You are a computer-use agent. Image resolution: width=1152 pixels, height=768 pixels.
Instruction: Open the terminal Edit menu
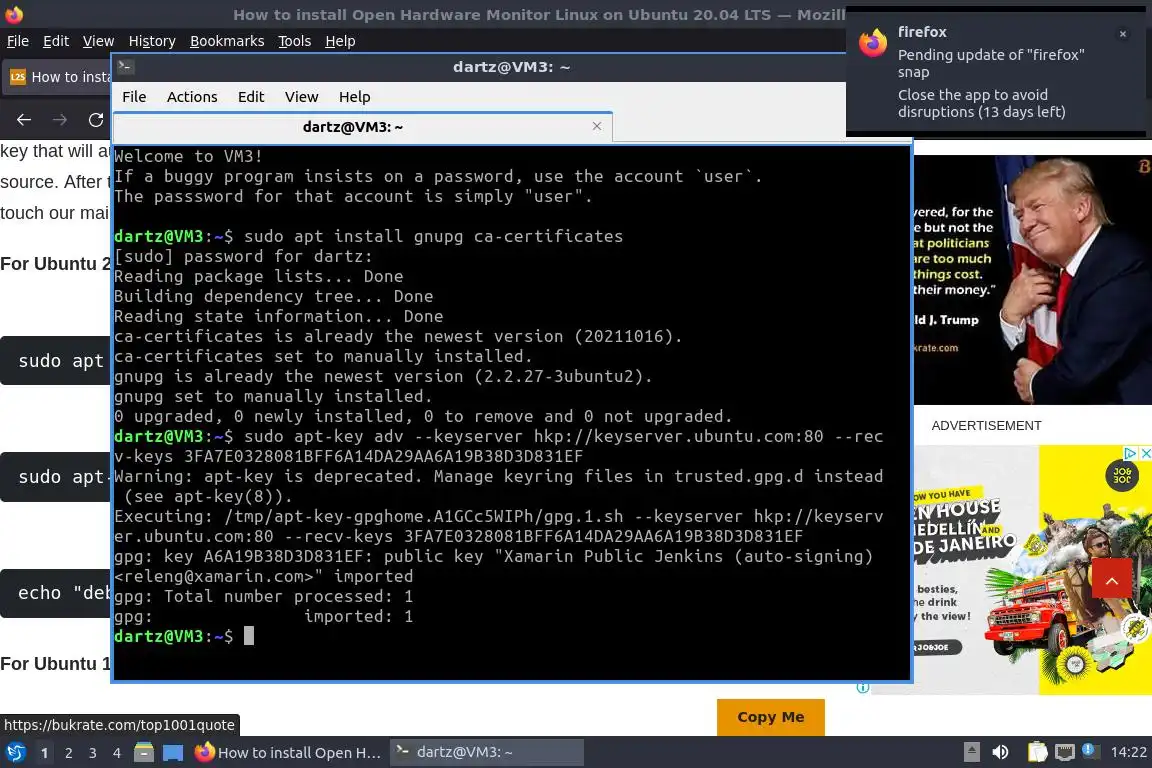click(251, 97)
